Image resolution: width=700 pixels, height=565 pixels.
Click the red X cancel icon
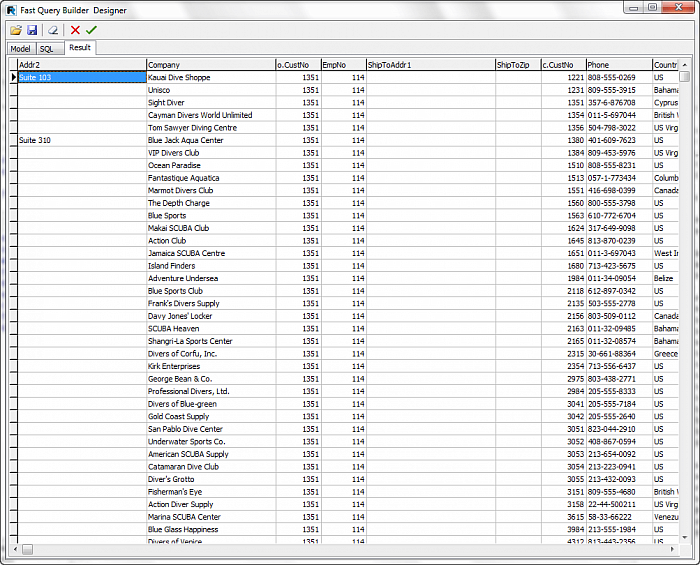click(75, 30)
